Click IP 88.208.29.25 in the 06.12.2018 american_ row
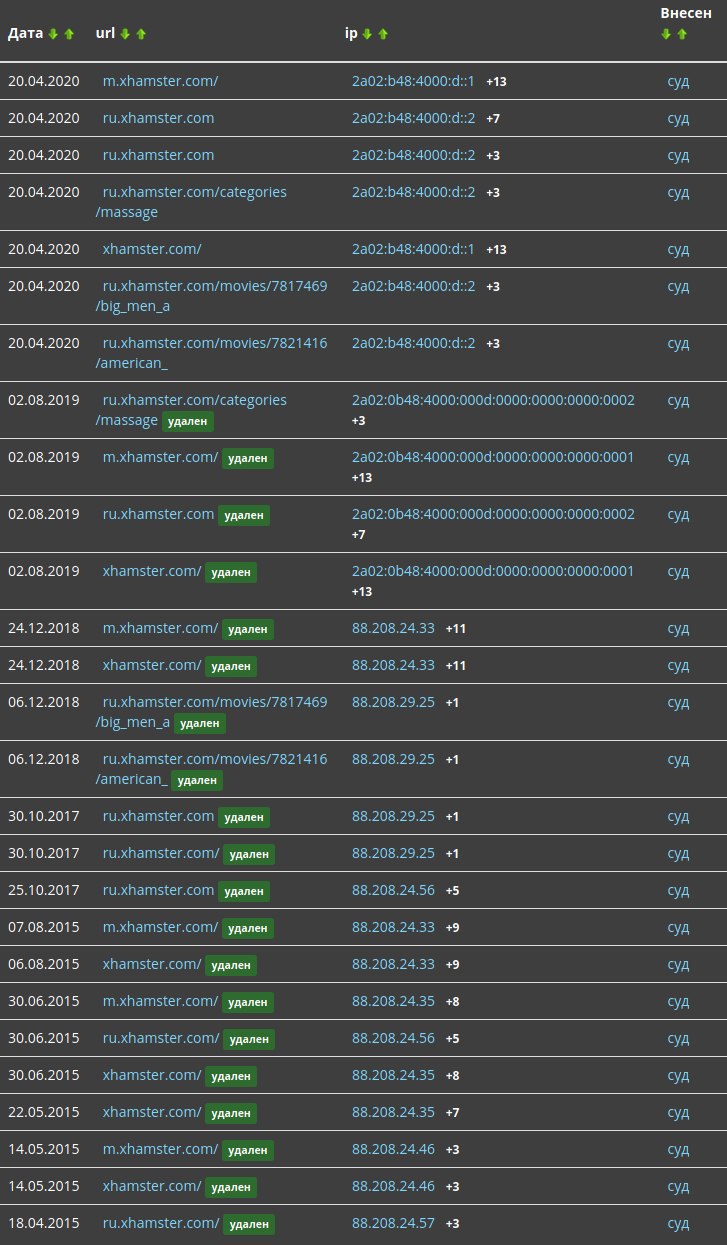Image resolution: width=727 pixels, height=1245 pixels. [x=393, y=760]
